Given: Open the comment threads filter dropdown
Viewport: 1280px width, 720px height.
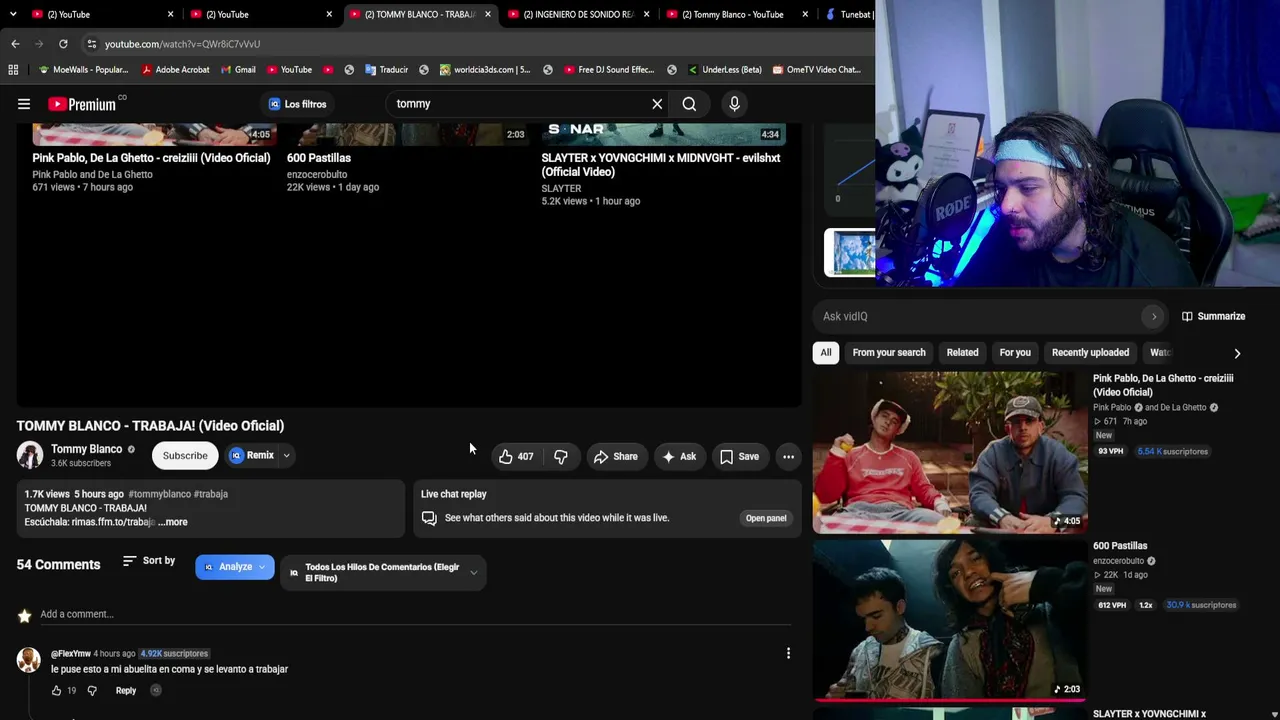Looking at the screenshot, I should coord(383,573).
